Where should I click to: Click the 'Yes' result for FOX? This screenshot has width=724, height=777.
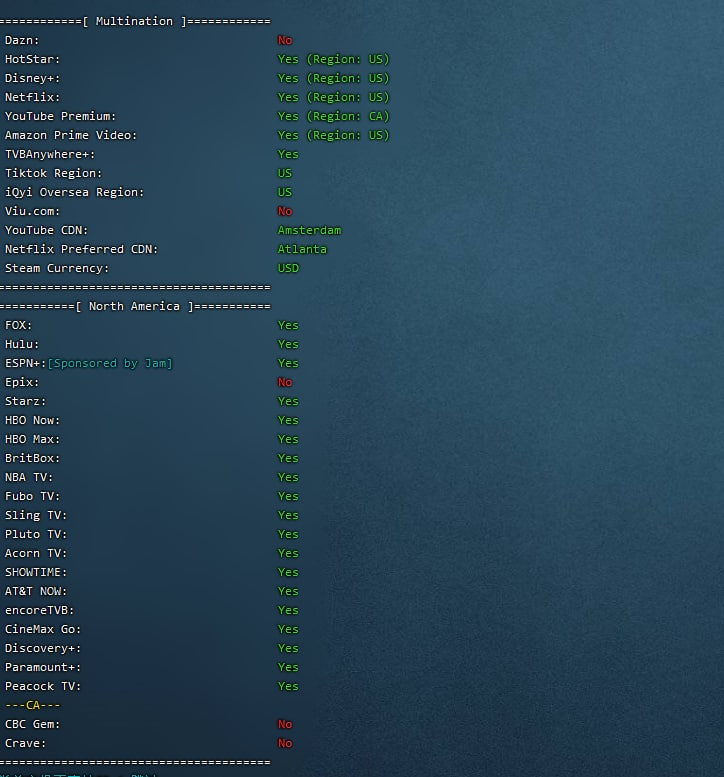point(288,325)
